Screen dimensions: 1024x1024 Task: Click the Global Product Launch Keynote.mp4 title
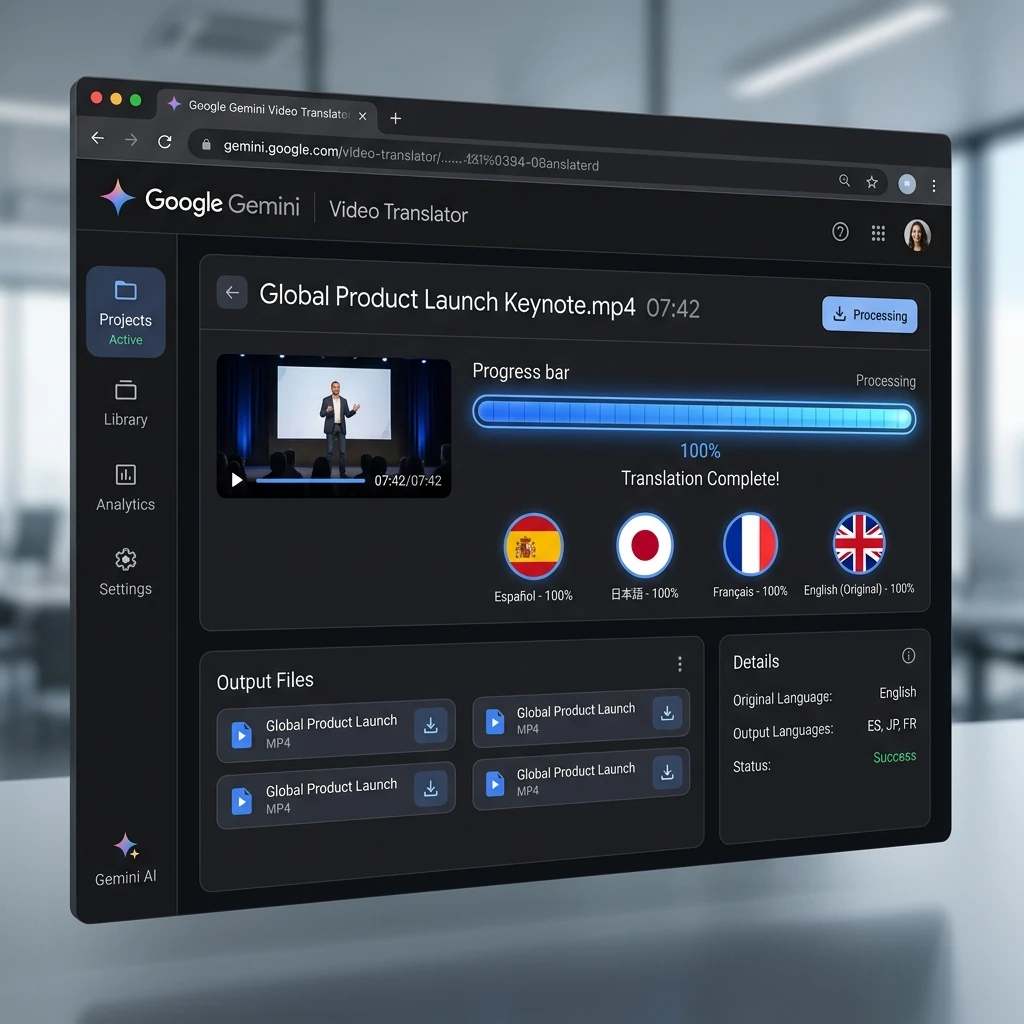point(447,300)
